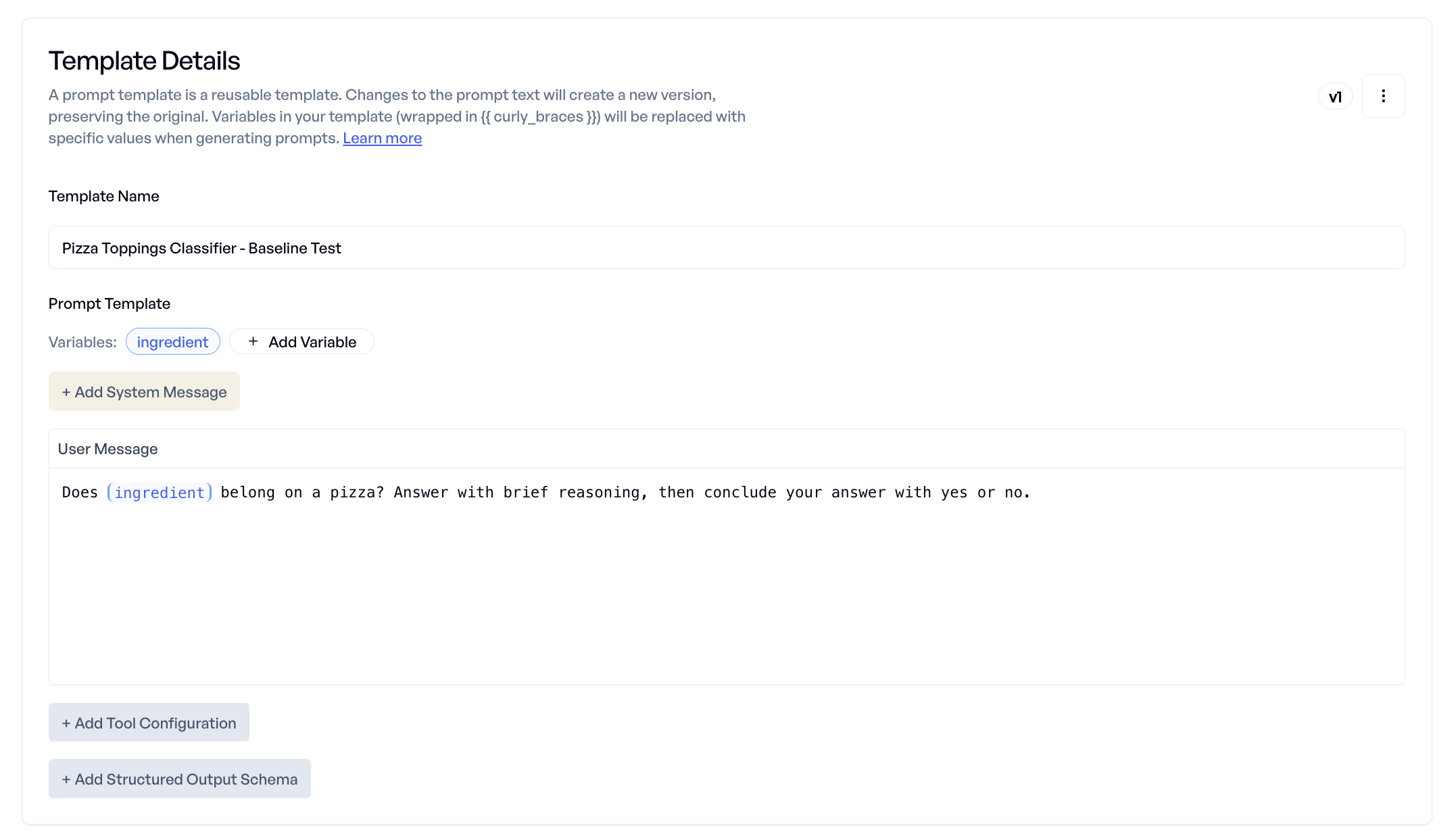
Task: Click the Template Details heading
Action: click(x=144, y=61)
